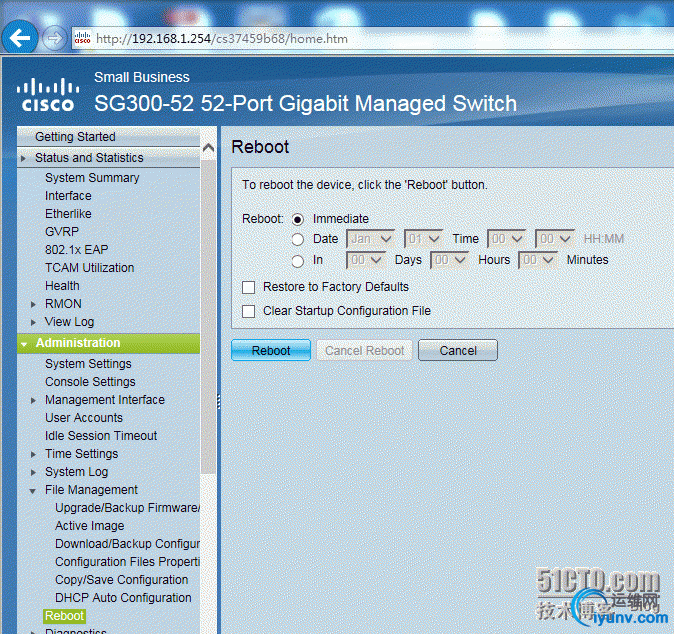This screenshot has height=634, width=674.
Task: Click the Cisco logo in header
Action: click(x=47, y=95)
